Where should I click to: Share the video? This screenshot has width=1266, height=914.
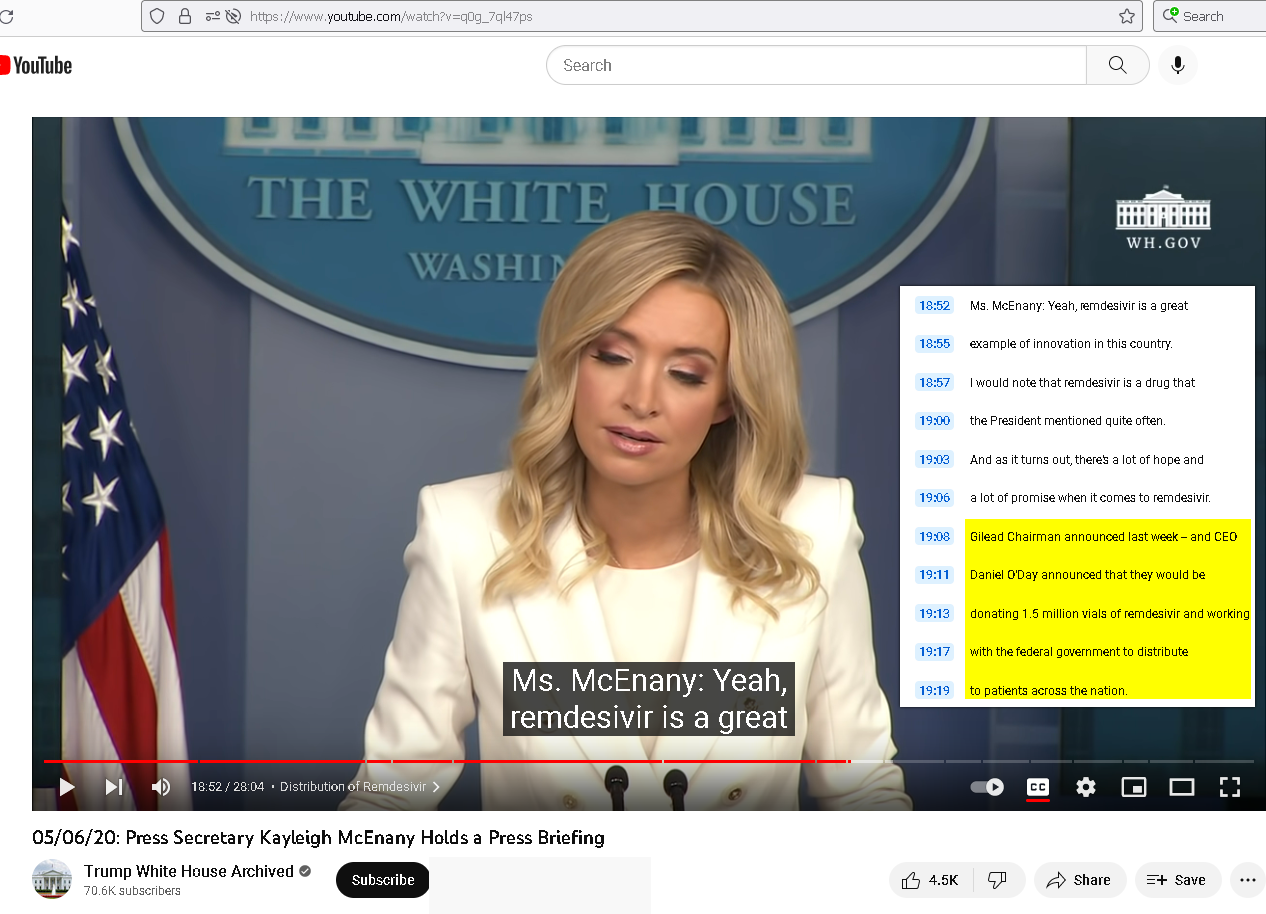coord(1079,880)
